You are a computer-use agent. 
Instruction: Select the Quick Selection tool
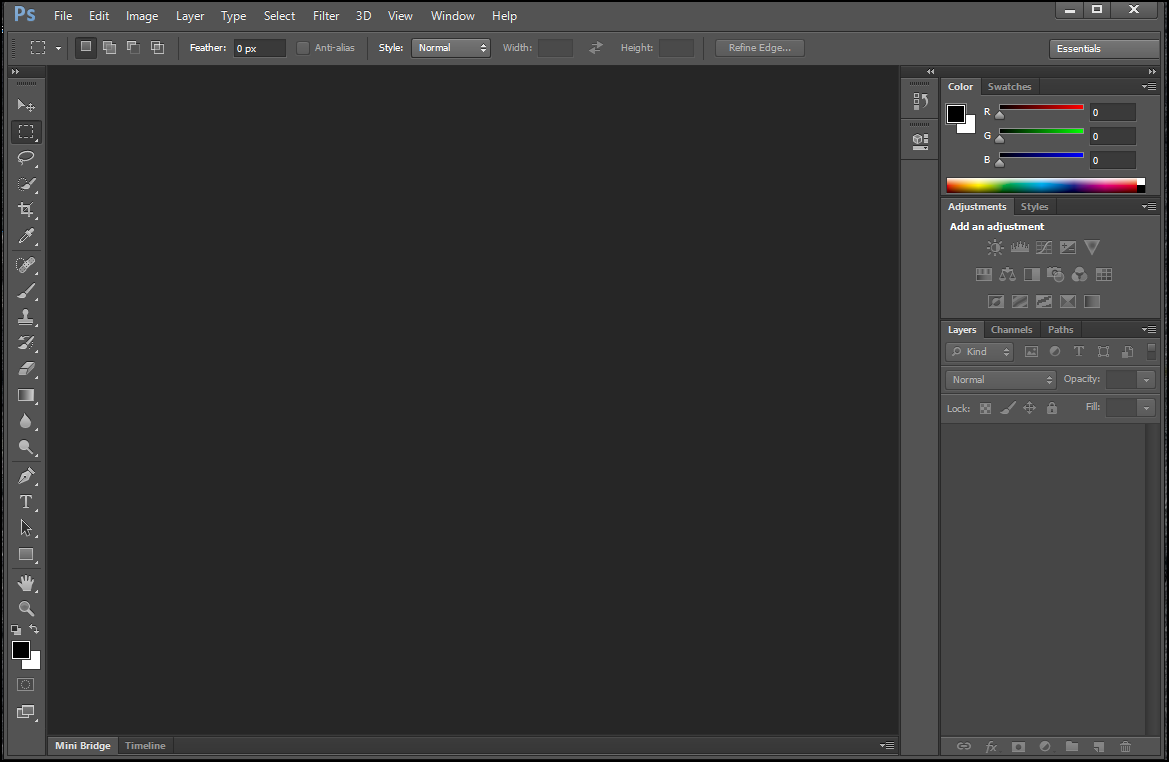[26, 184]
